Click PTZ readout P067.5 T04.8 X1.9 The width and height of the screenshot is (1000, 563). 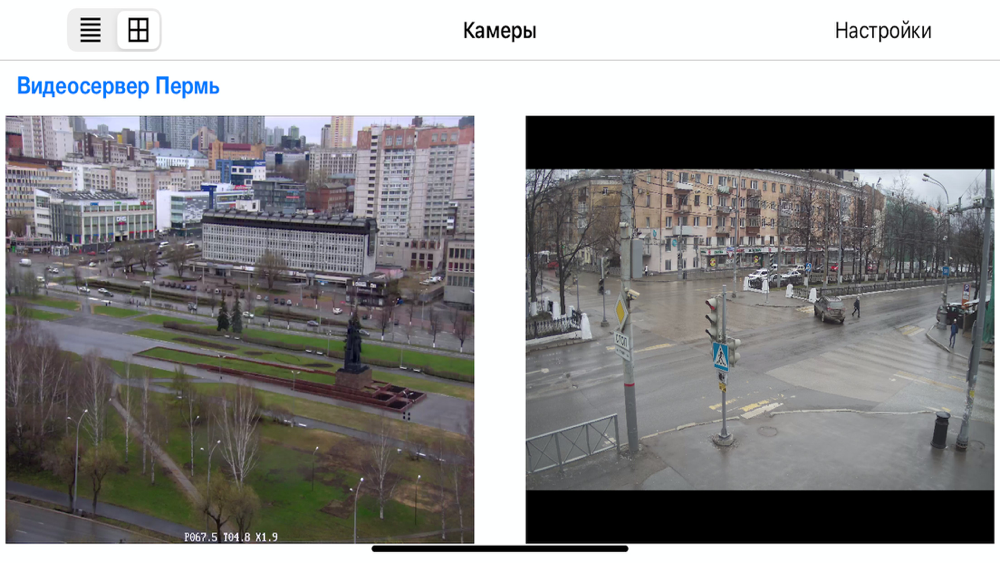click(231, 537)
